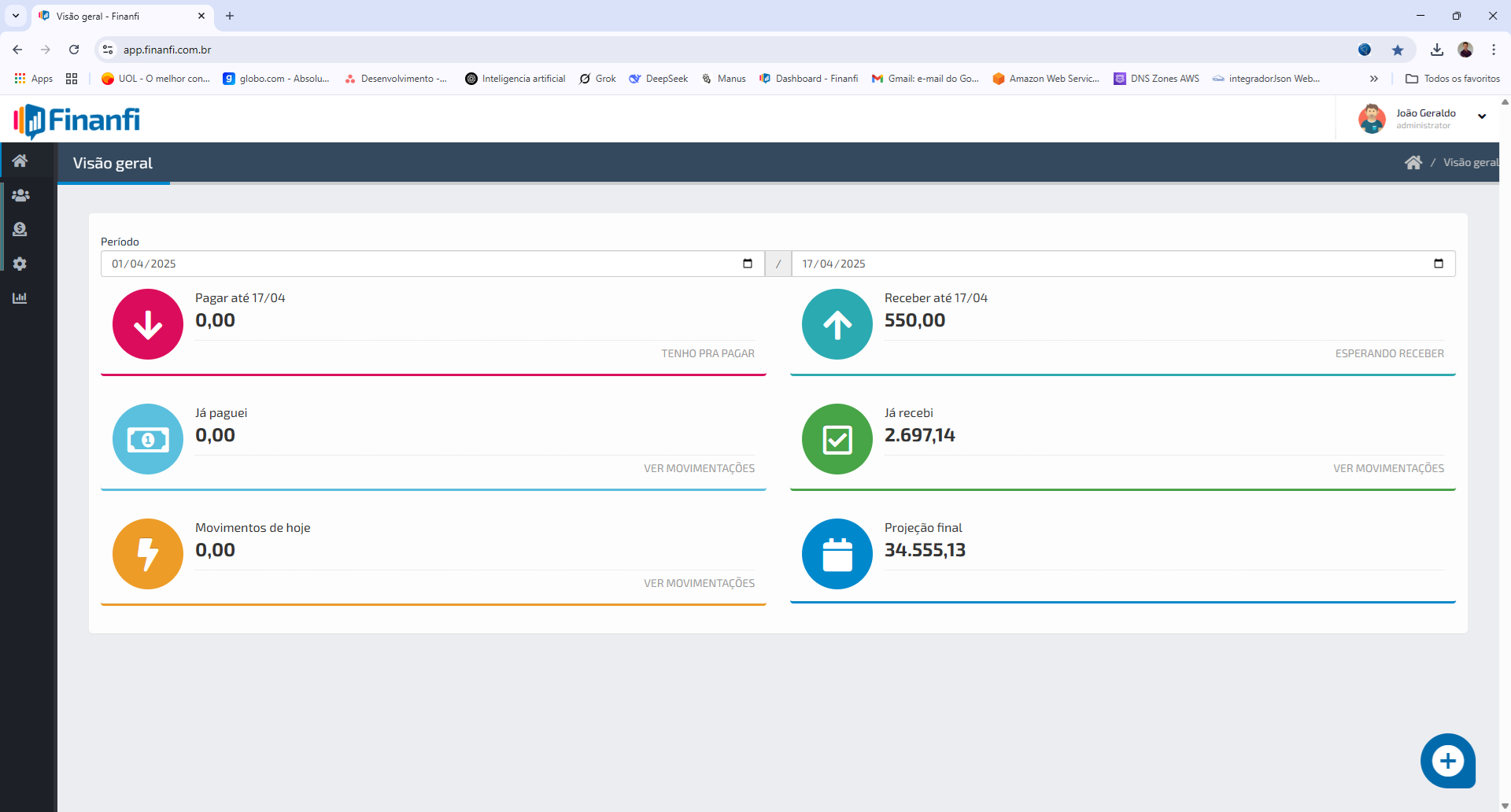Expand hidden bookmarks with the chevron
Image resolution: width=1511 pixels, height=812 pixels.
1373,78
